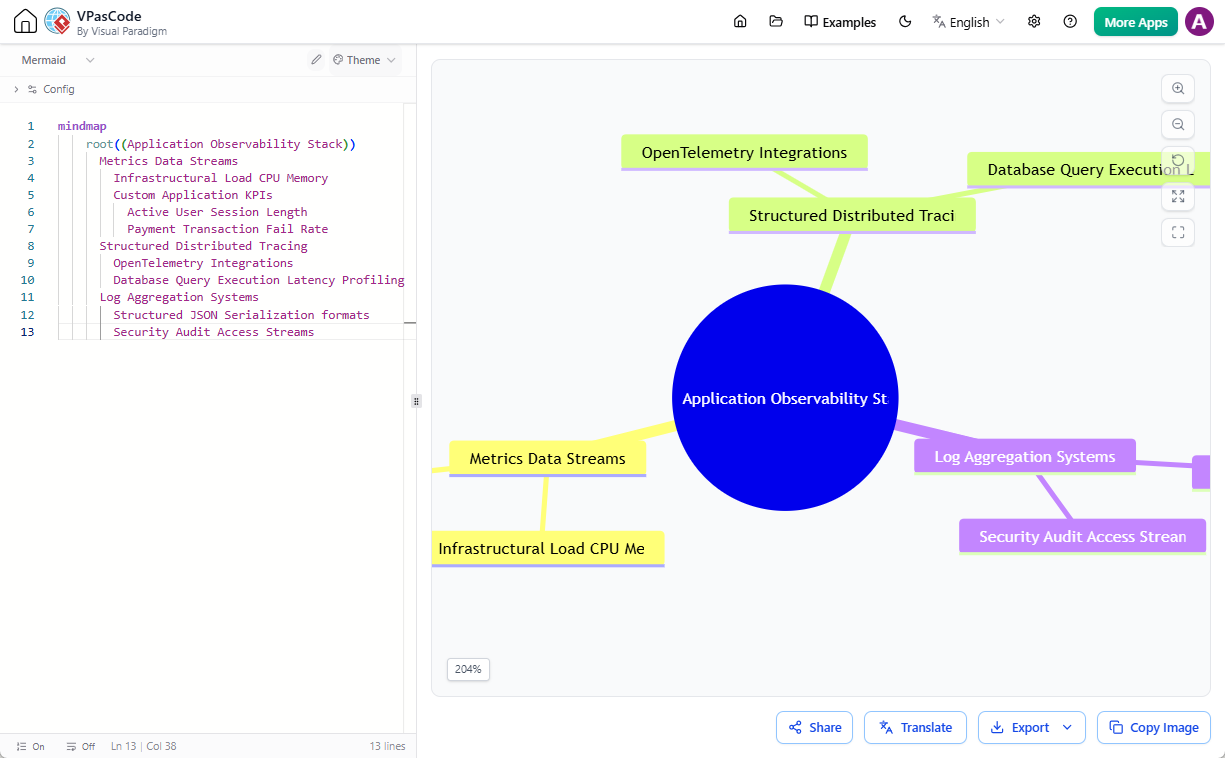Select the Infrastructural Load CPU node
The image size is (1225, 758).
[548, 549]
